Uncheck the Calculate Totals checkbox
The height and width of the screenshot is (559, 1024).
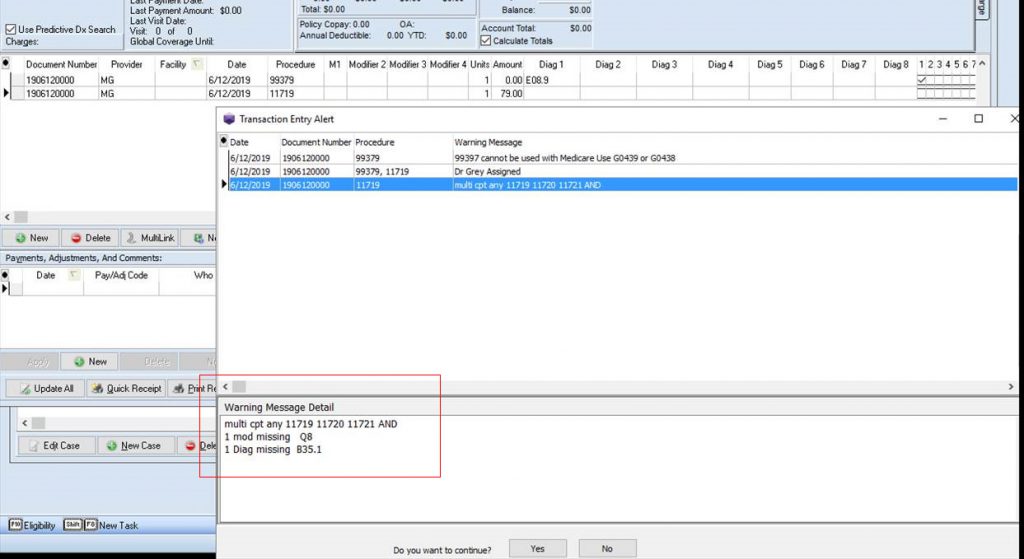point(486,40)
